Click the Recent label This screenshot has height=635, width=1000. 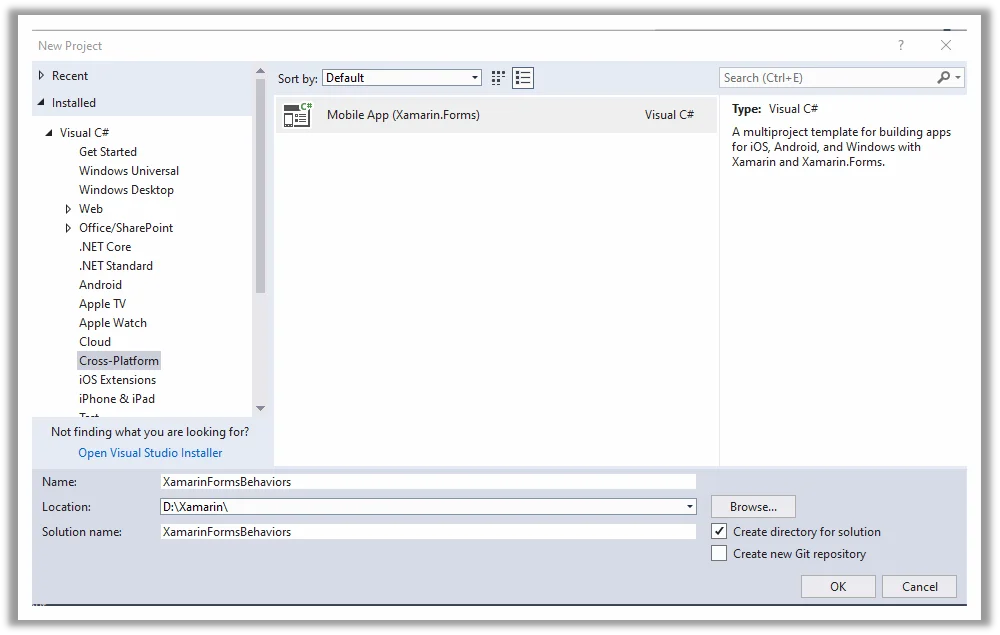[70, 76]
